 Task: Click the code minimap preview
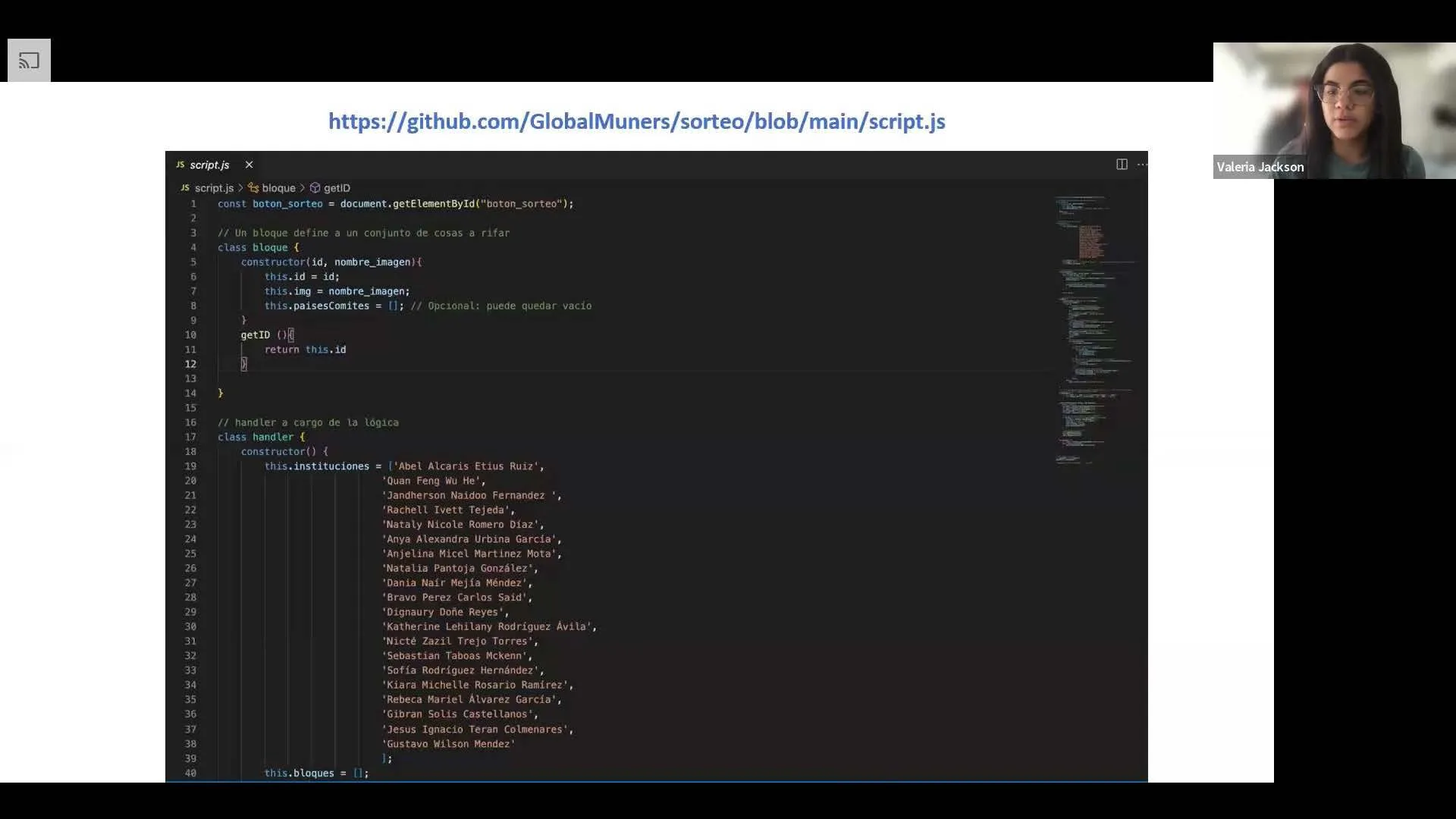[x=1092, y=326]
